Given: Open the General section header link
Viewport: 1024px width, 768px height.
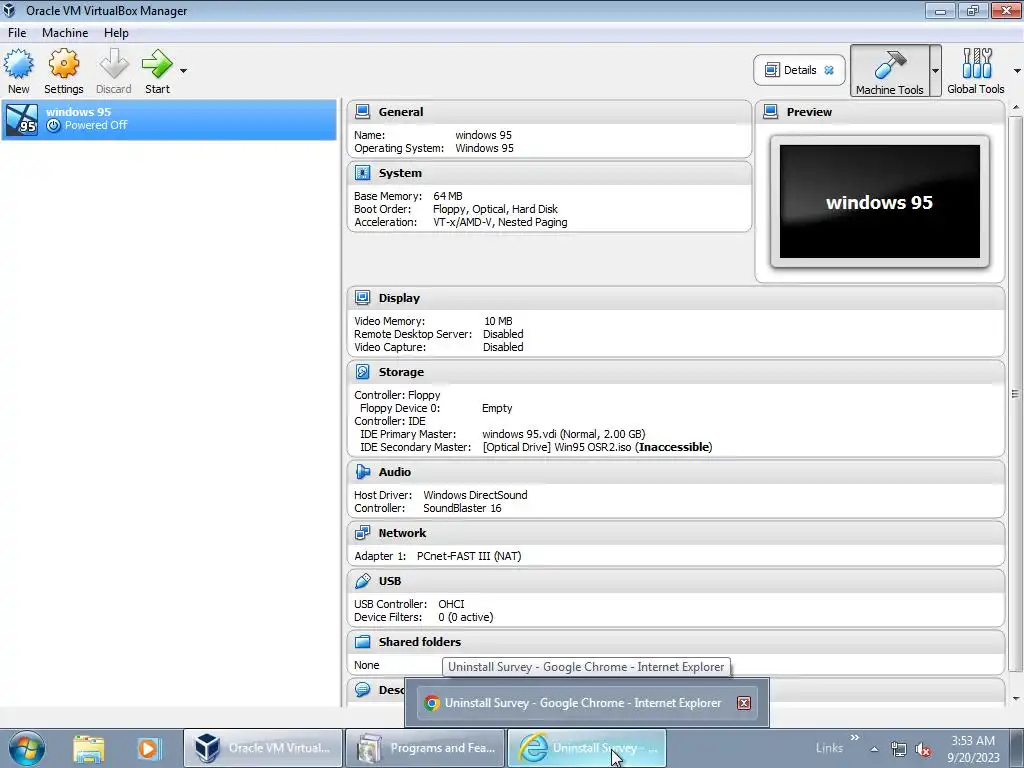Looking at the screenshot, I should (x=401, y=112).
